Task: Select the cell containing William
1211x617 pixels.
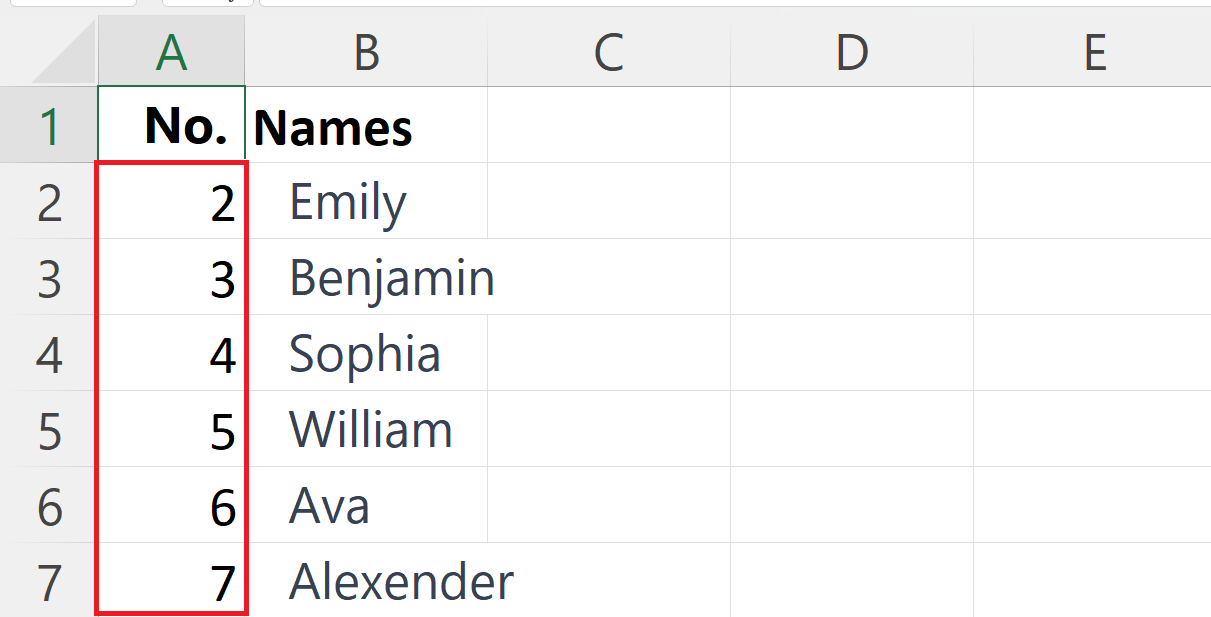Action: point(366,429)
